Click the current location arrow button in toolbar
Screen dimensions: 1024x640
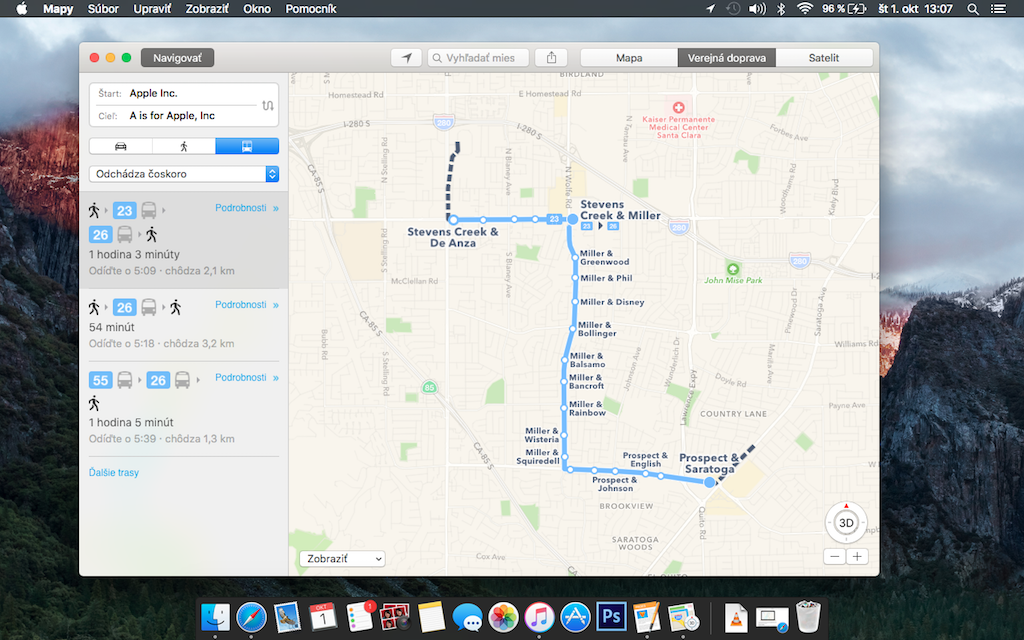[x=406, y=57]
